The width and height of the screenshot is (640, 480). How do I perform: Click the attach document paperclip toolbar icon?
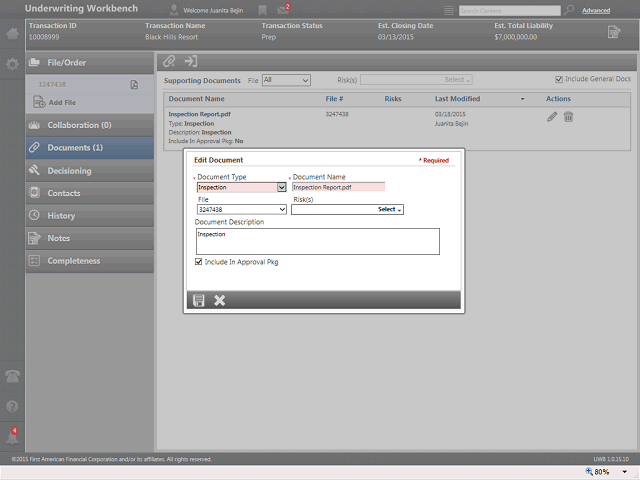coord(169,61)
